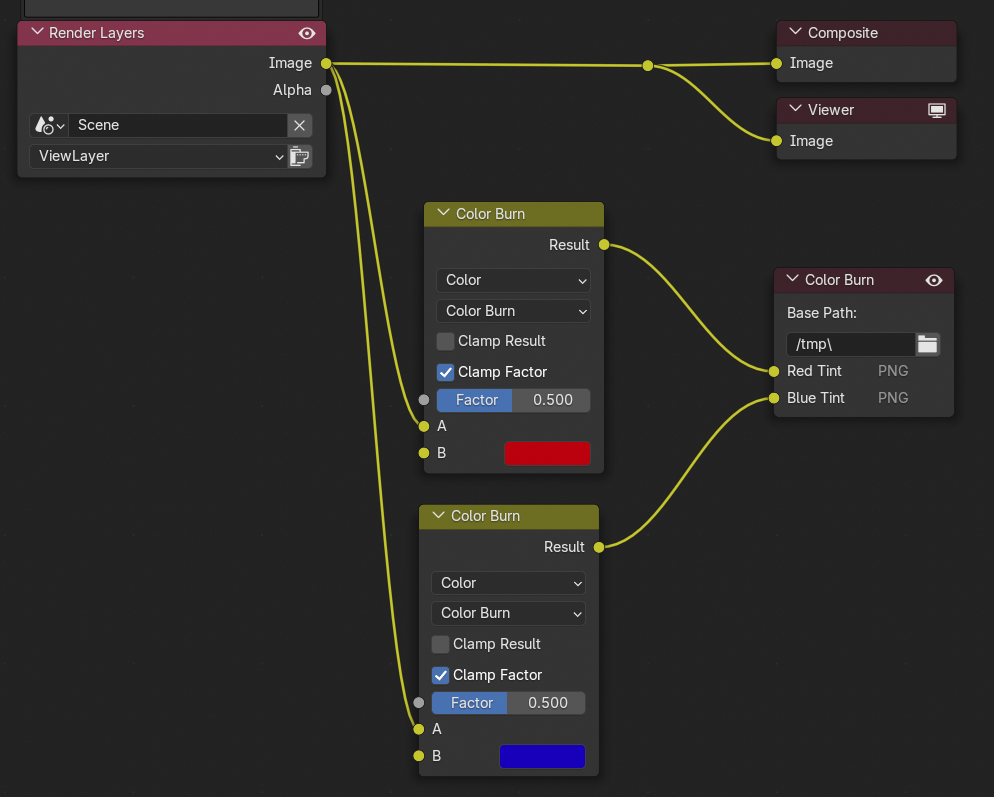Click the new view layer icon beside ViewLayer
The width and height of the screenshot is (994, 797).
coord(300,156)
